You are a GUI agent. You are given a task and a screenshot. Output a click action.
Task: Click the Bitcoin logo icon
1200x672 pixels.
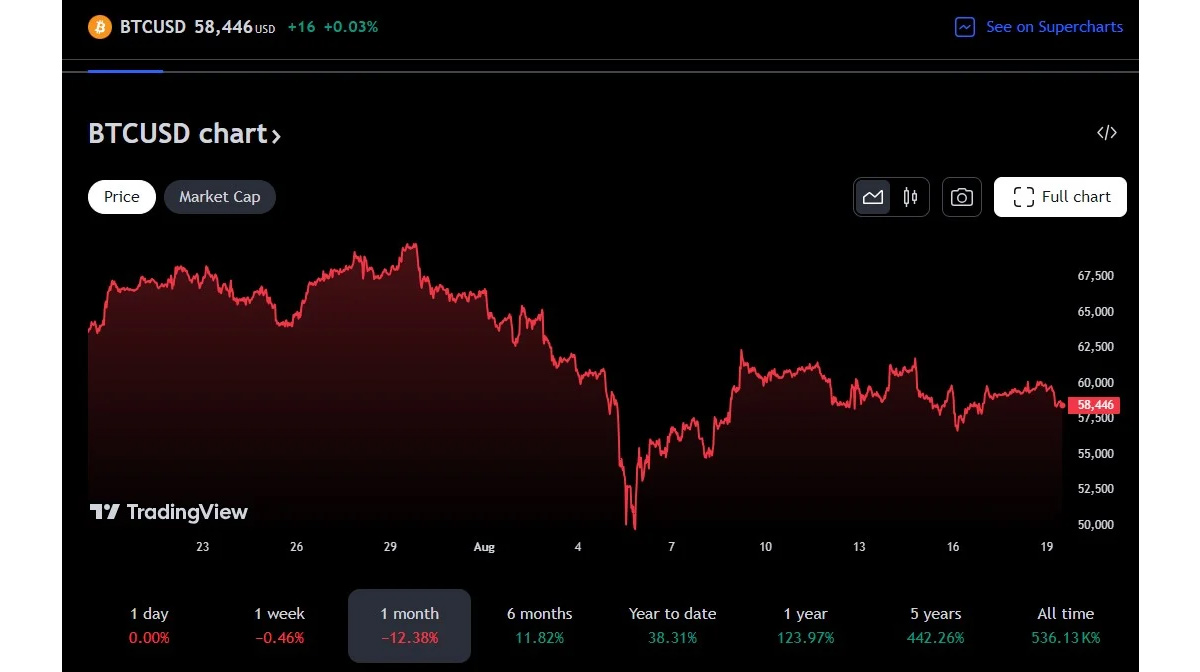[100, 27]
